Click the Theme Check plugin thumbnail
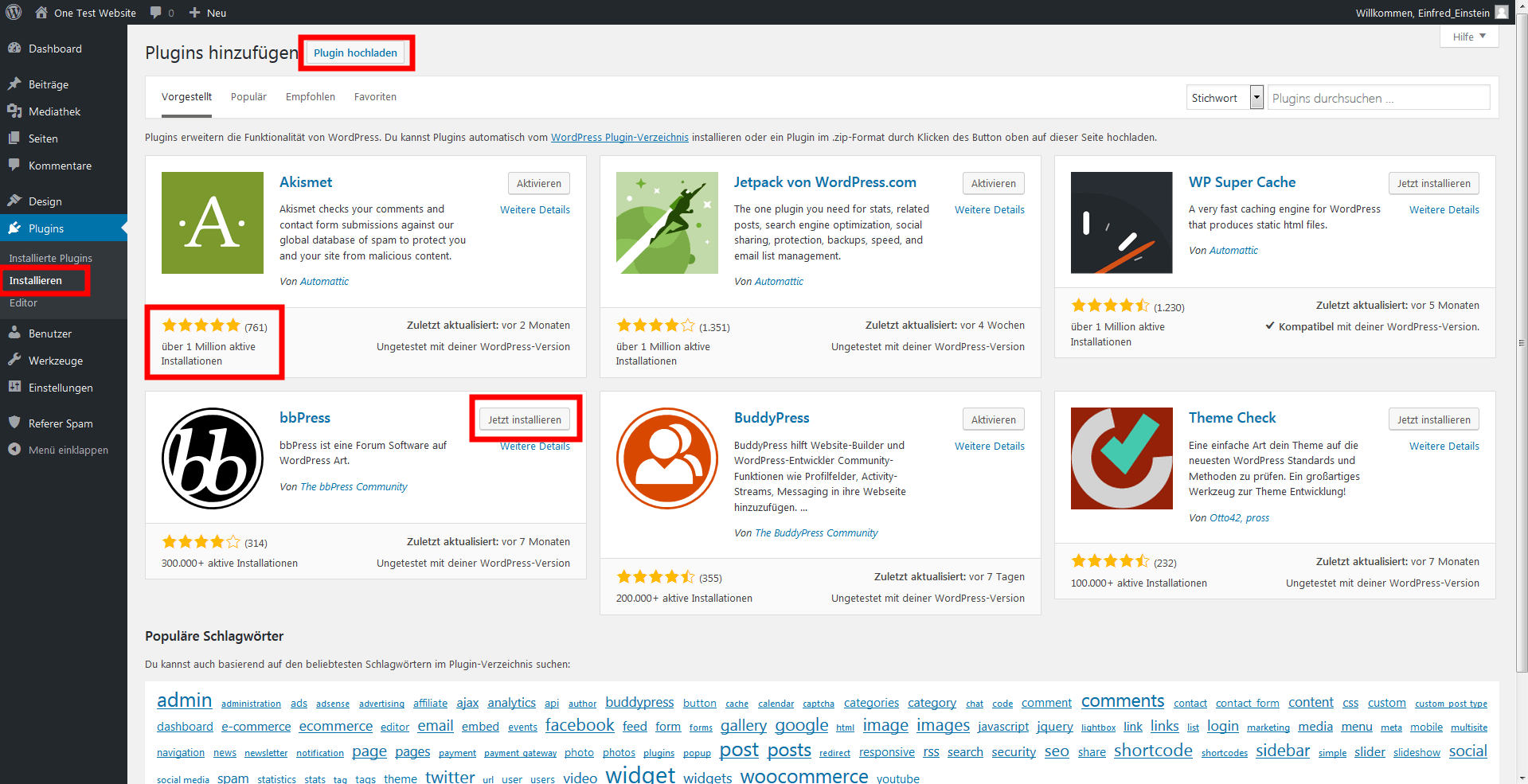 (1122, 458)
